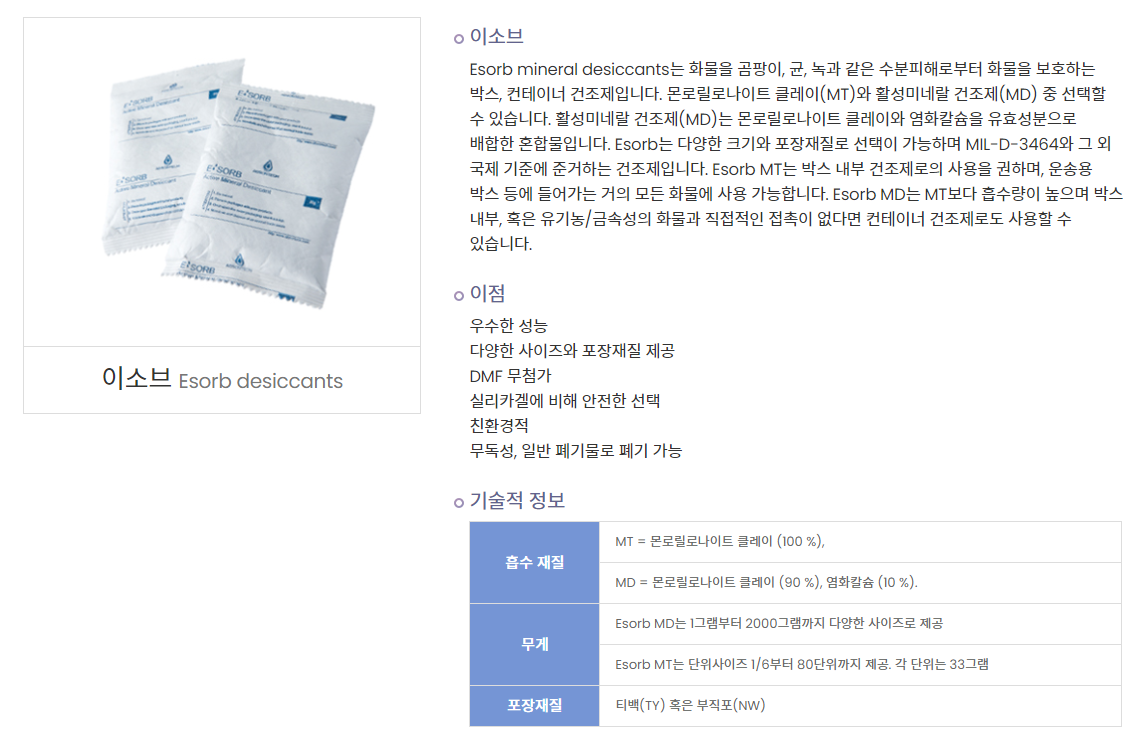Click the DMF 무첨가 benefit line
Screen dimensions: 1142x741
(x=511, y=376)
